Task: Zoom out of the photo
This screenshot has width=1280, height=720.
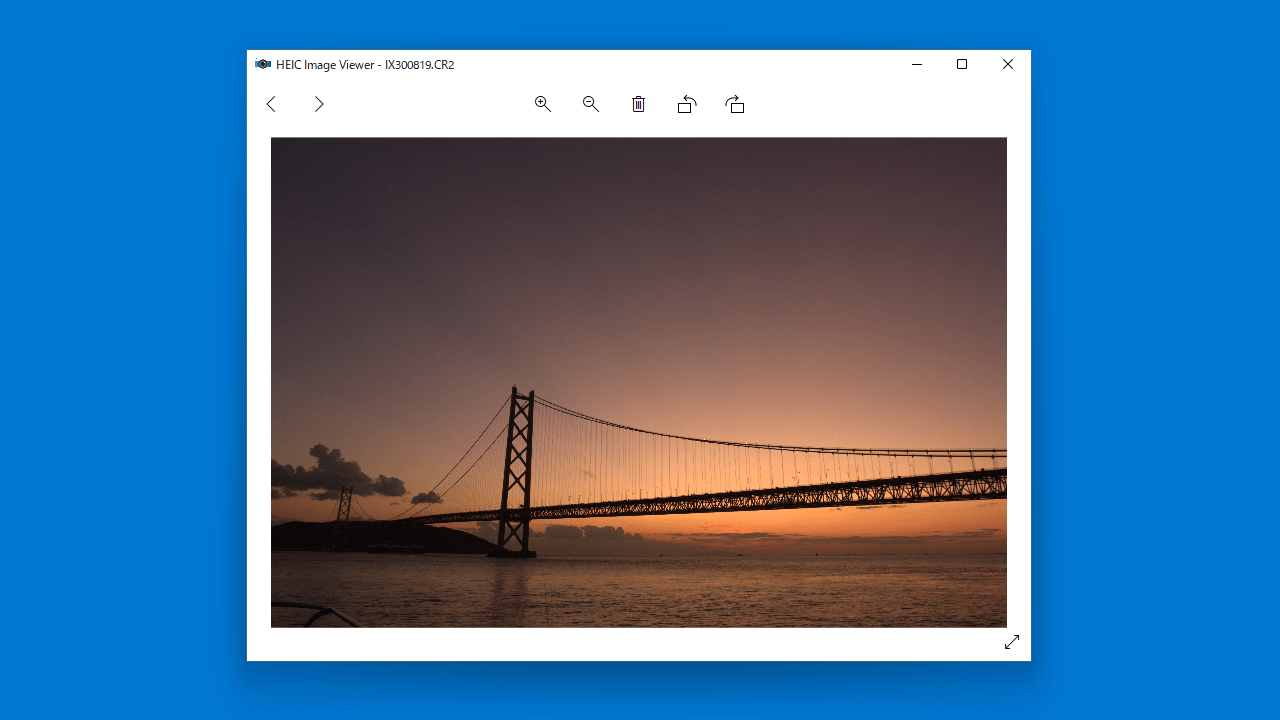Action: [x=591, y=104]
